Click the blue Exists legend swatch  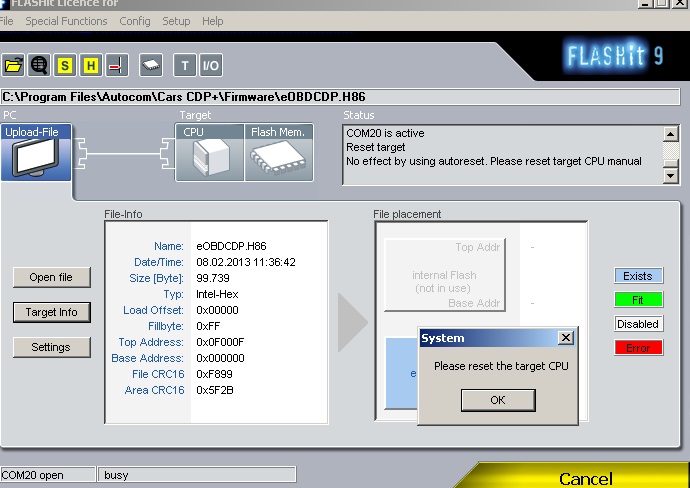[x=638, y=276]
